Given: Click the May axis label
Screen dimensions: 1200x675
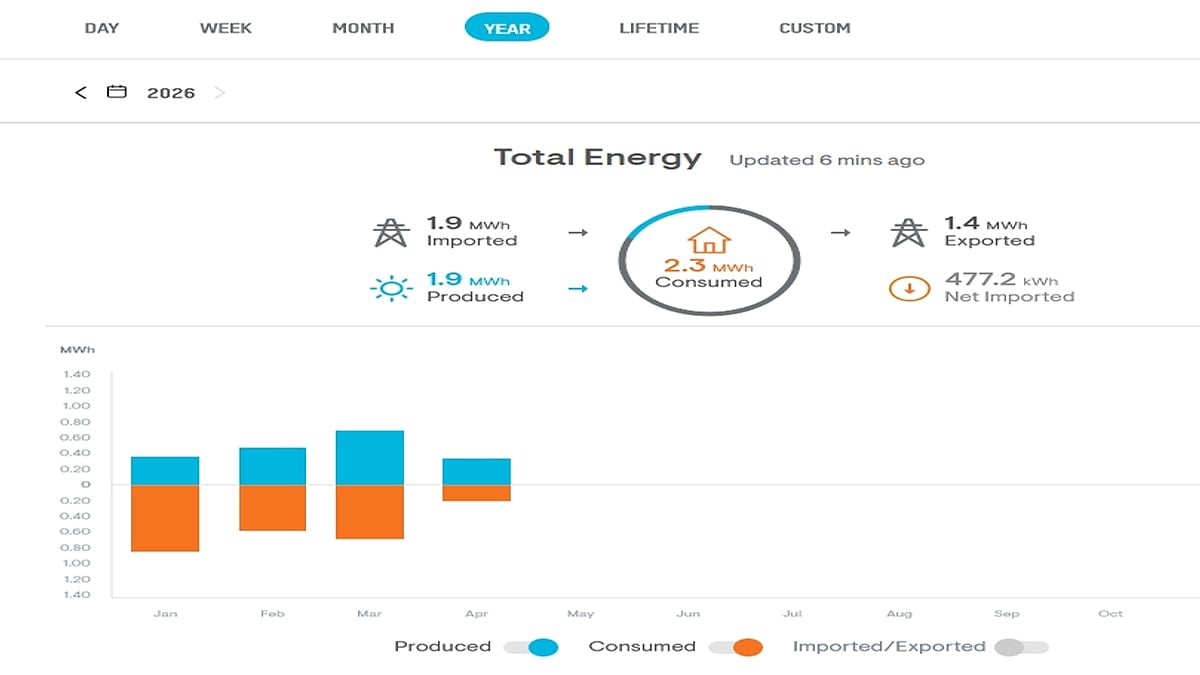Looking at the screenshot, I should (580, 614).
